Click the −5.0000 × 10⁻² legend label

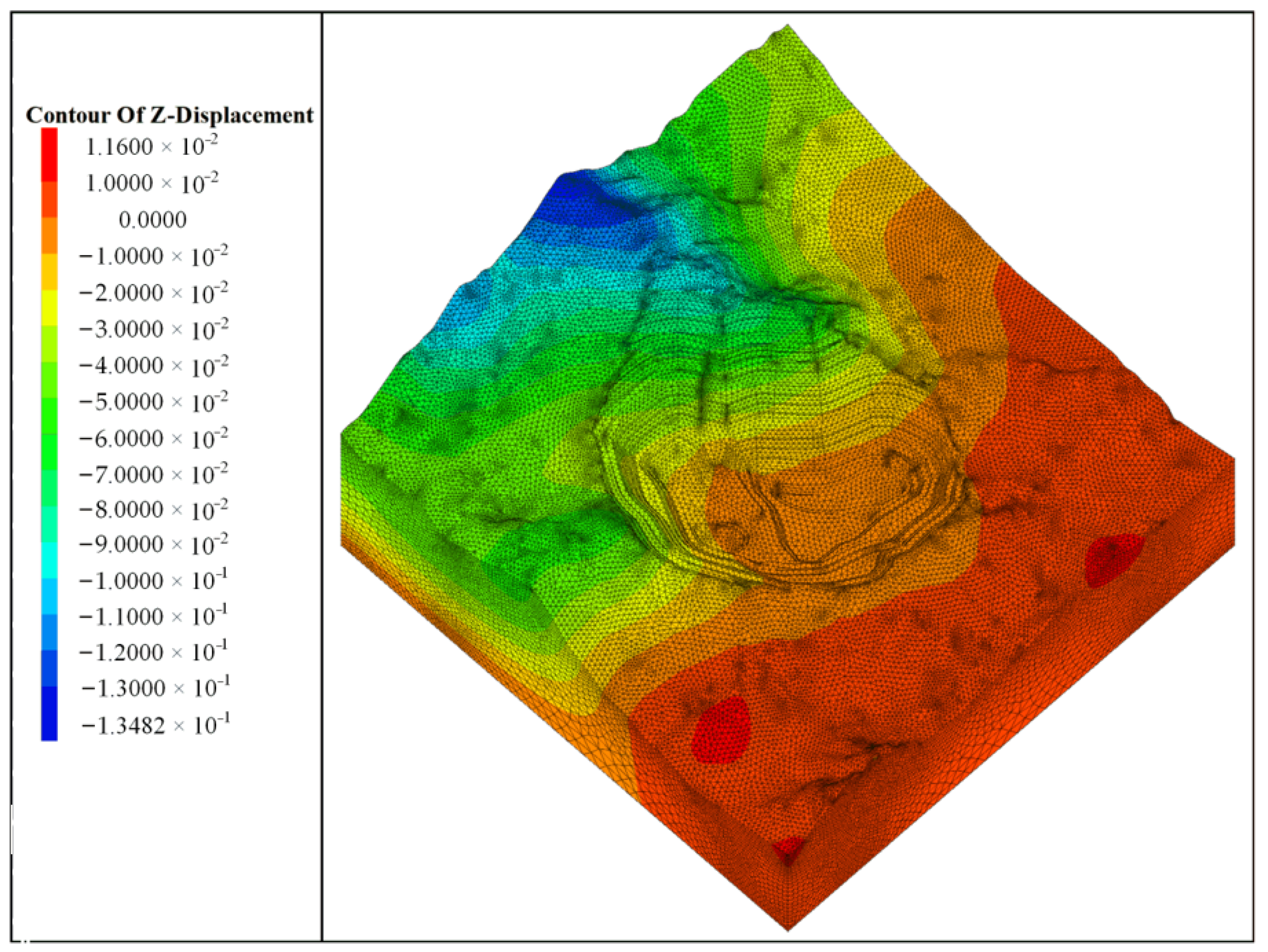[x=153, y=402]
